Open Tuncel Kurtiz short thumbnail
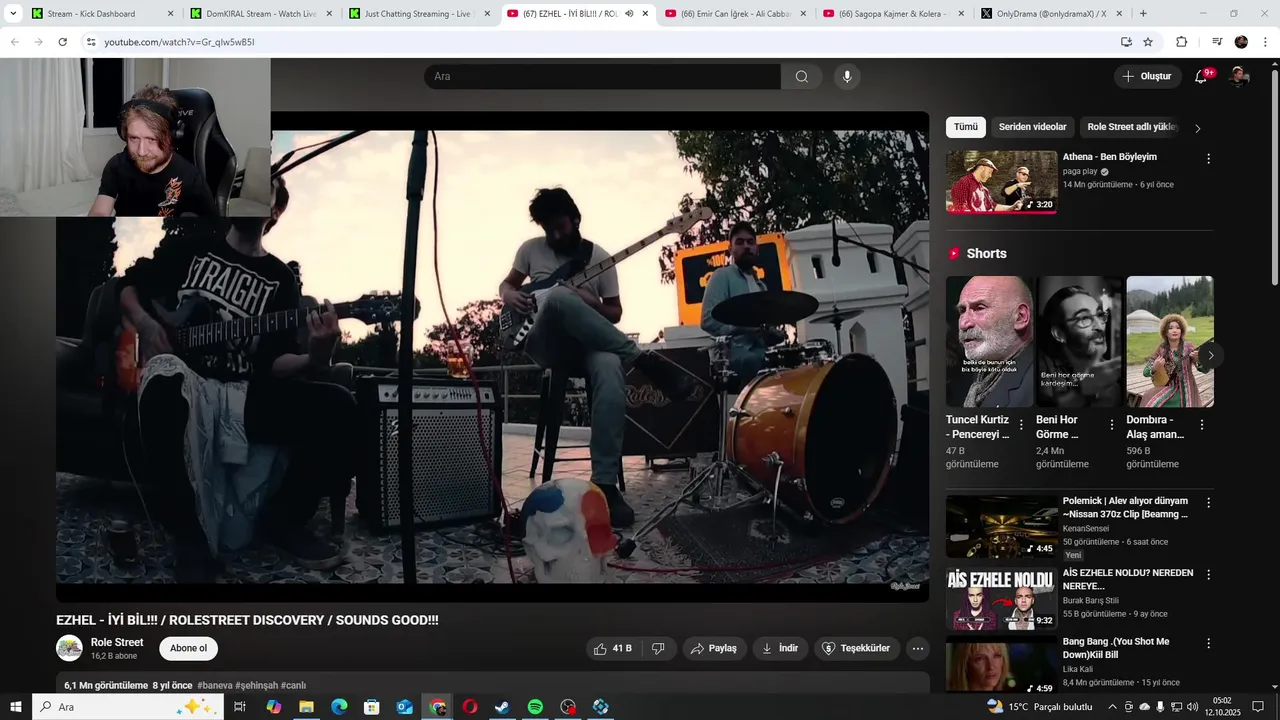1280x720 pixels. pyautogui.click(x=990, y=342)
